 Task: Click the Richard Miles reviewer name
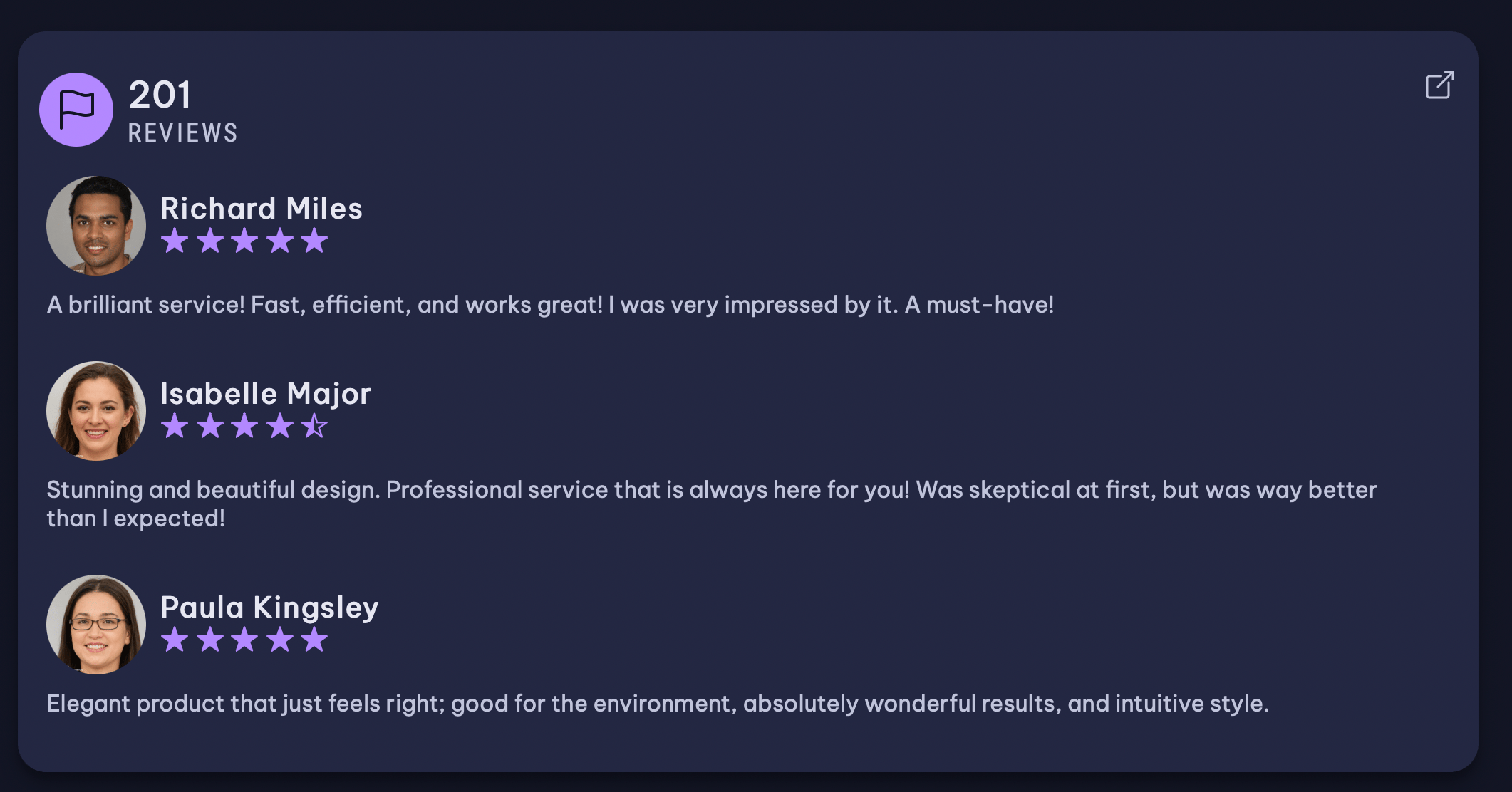click(262, 208)
